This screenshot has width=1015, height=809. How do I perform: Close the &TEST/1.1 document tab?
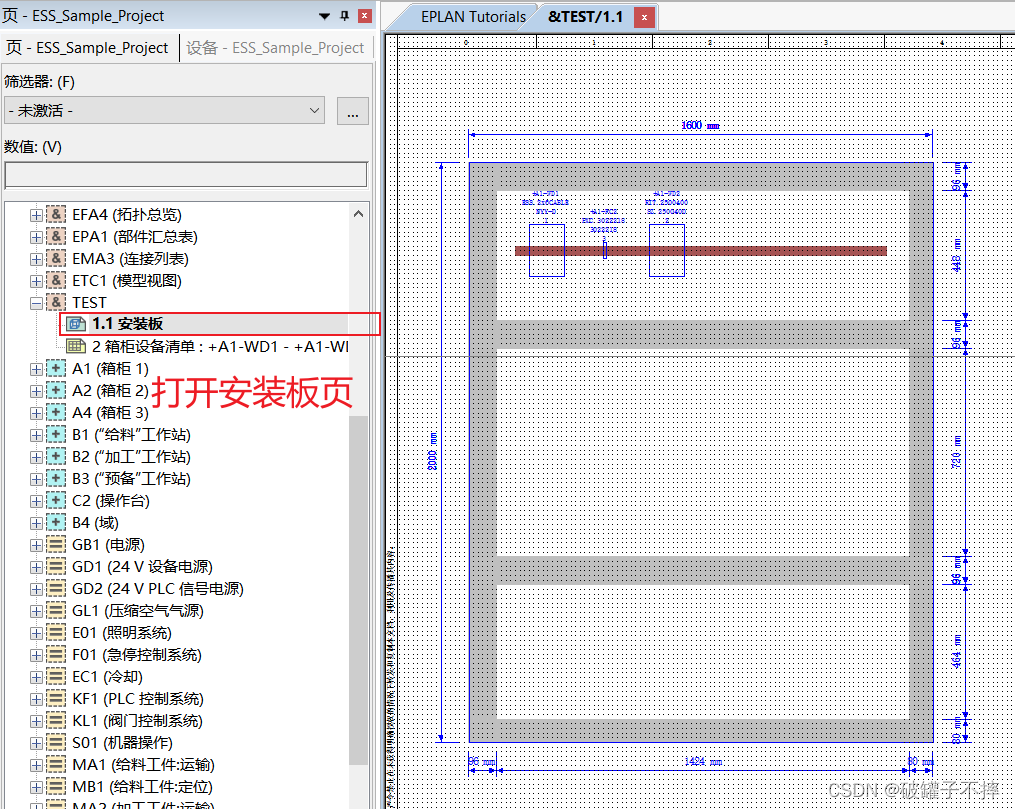coord(646,17)
